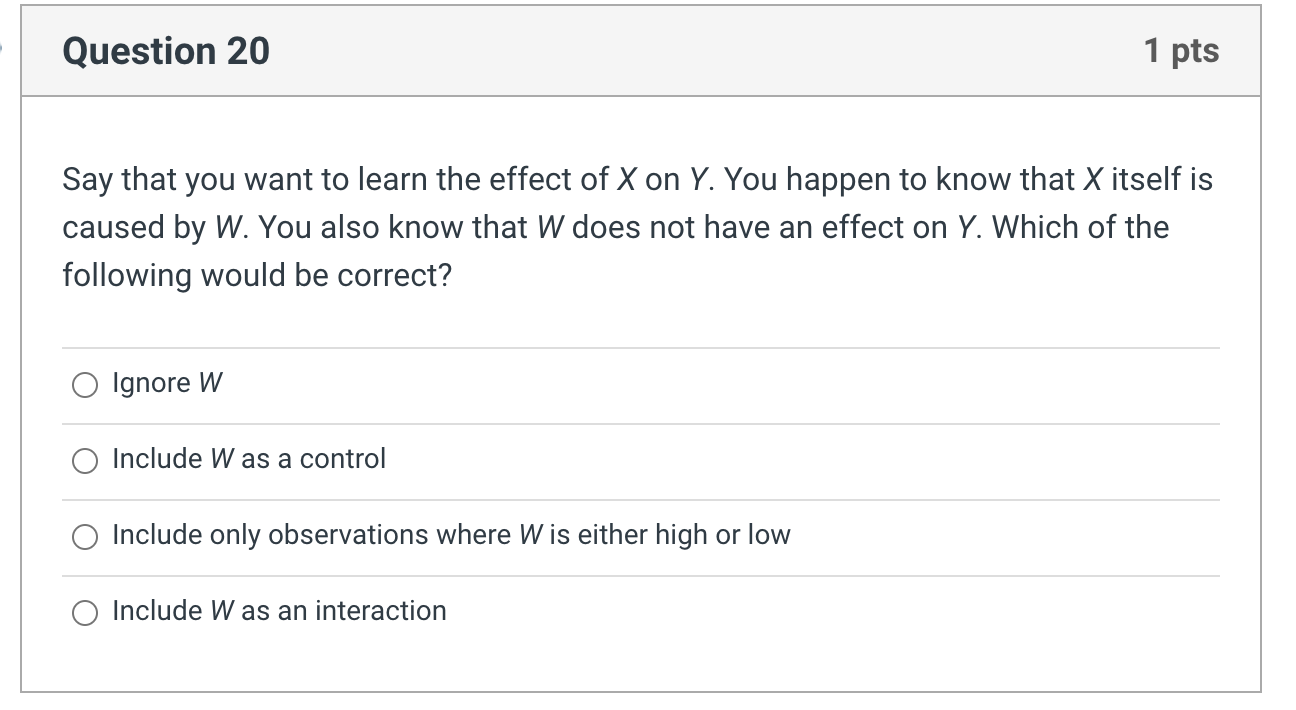This screenshot has height=710, width=1296.
Task: Click the "Include only observations" answer label
Action: (x=451, y=535)
